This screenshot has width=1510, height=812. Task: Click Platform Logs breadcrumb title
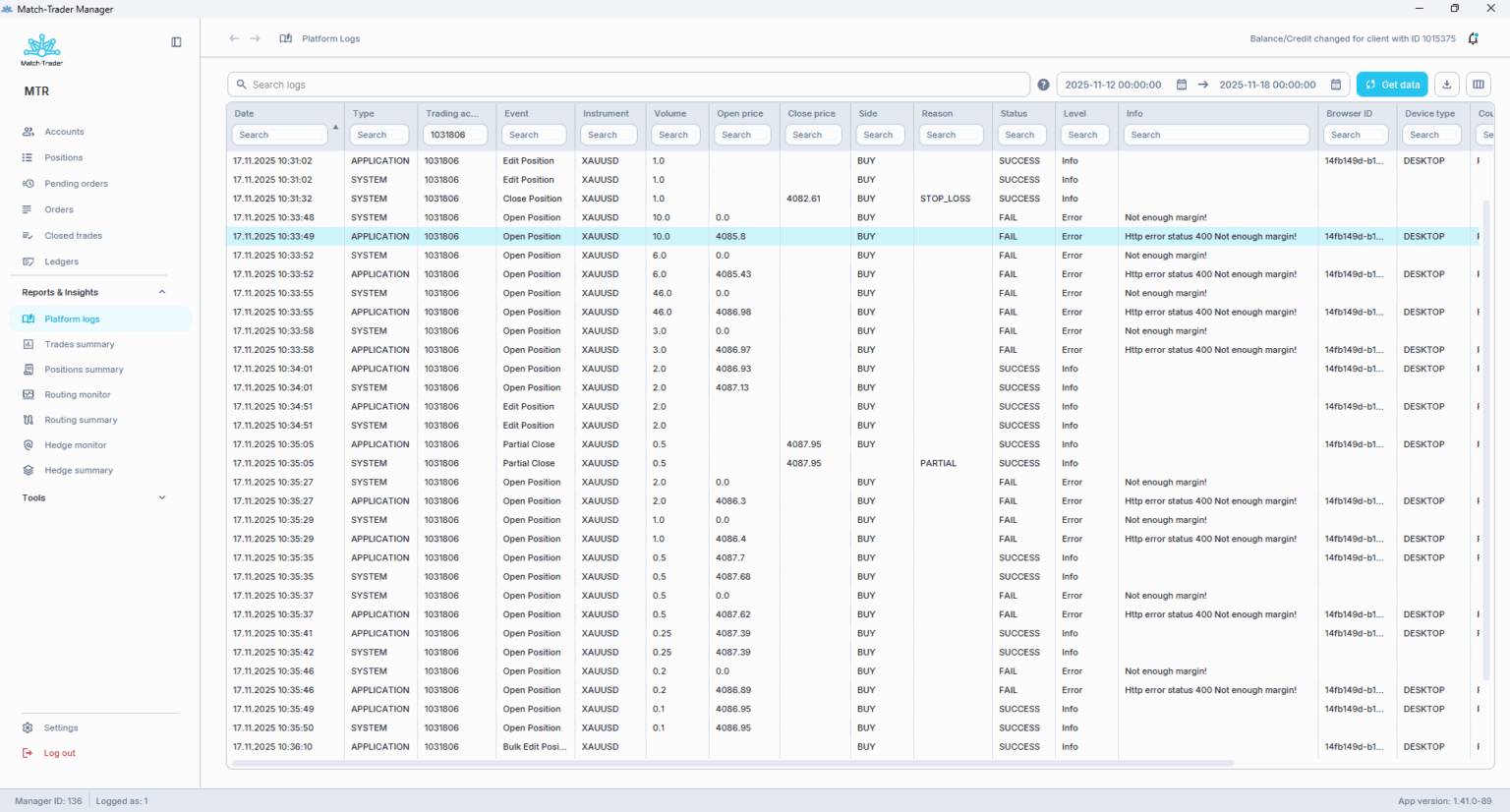[331, 38]
